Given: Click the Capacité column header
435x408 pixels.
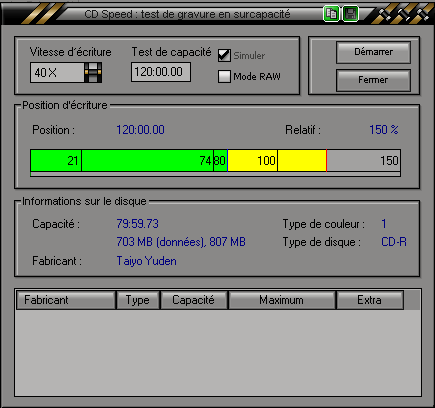Looking at the screenshot, I should pos(194,300).
